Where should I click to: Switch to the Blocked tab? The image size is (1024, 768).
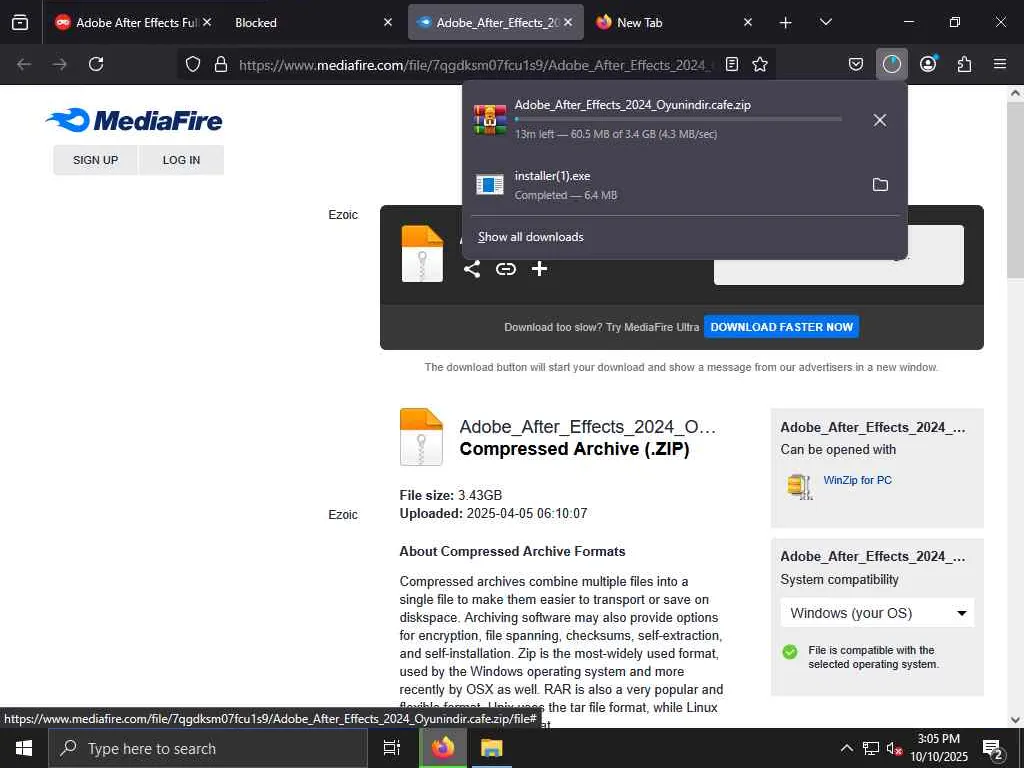pyautogui.click(x=313, y=22)
